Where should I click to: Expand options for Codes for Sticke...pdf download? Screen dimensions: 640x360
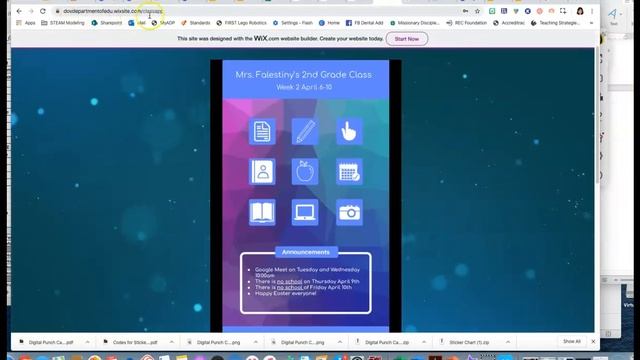pyautogui.click(x=171, y=342)
